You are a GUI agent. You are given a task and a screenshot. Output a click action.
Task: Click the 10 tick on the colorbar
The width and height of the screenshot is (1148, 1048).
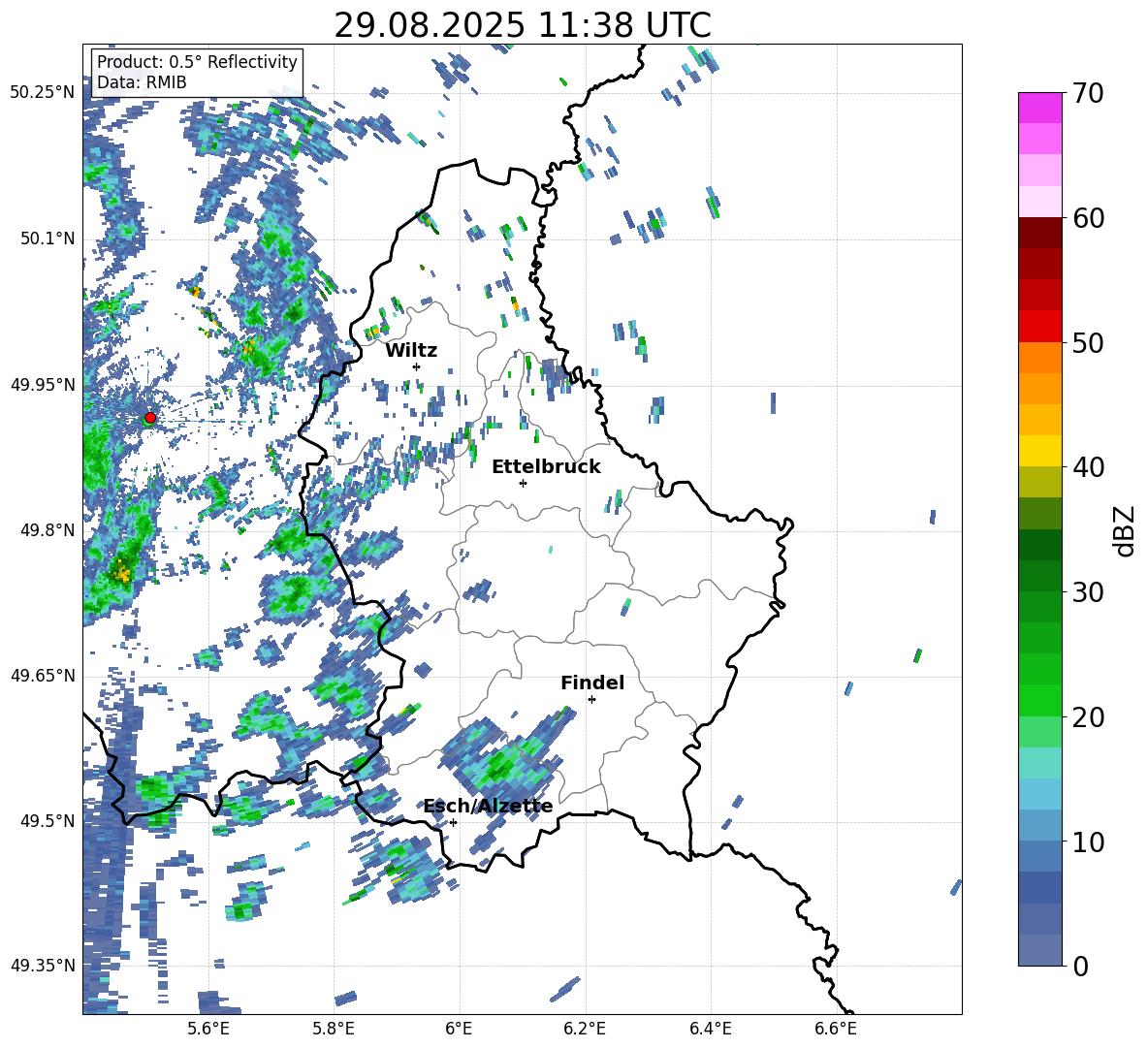coord(1089,842)
